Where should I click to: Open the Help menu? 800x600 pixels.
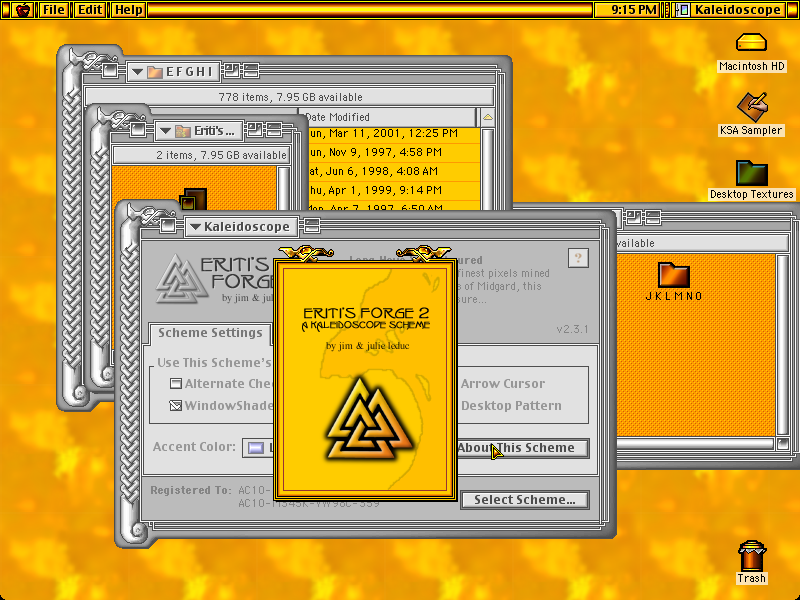128,10
